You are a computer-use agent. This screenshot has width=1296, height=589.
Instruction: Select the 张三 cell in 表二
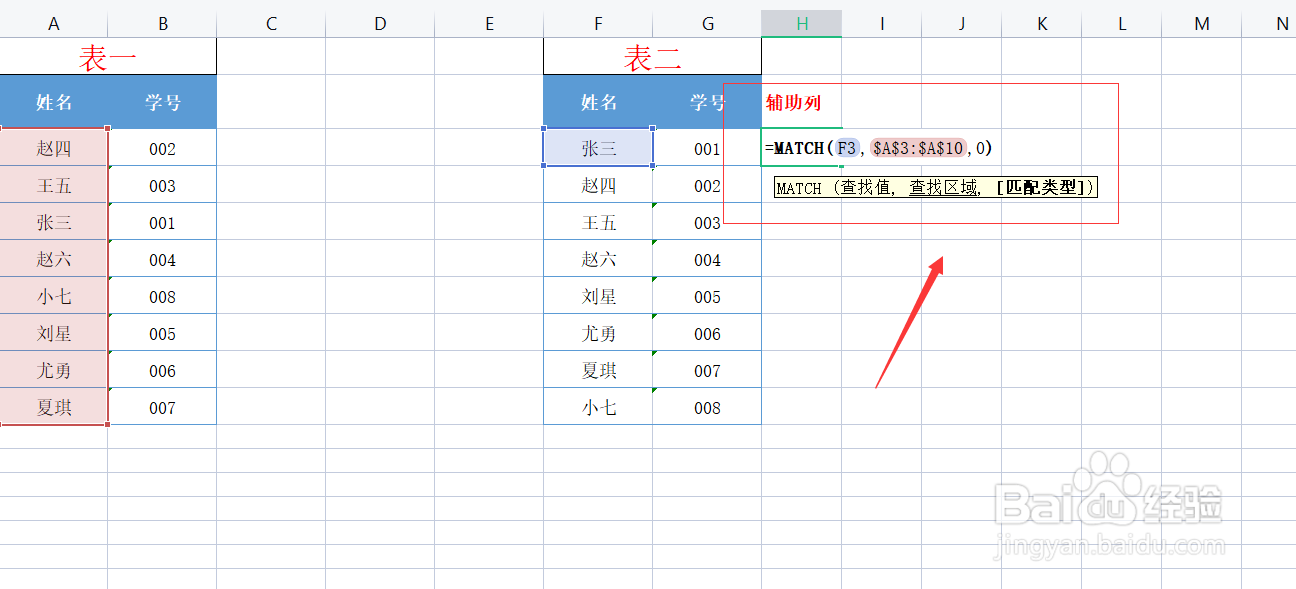click(598, 147)
